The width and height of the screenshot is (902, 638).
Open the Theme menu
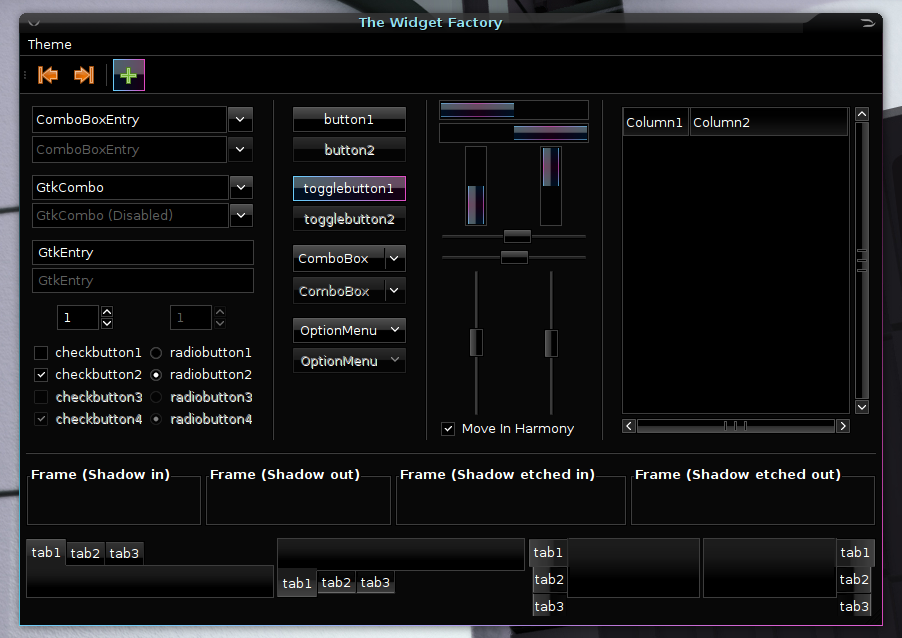pos(49,44)
